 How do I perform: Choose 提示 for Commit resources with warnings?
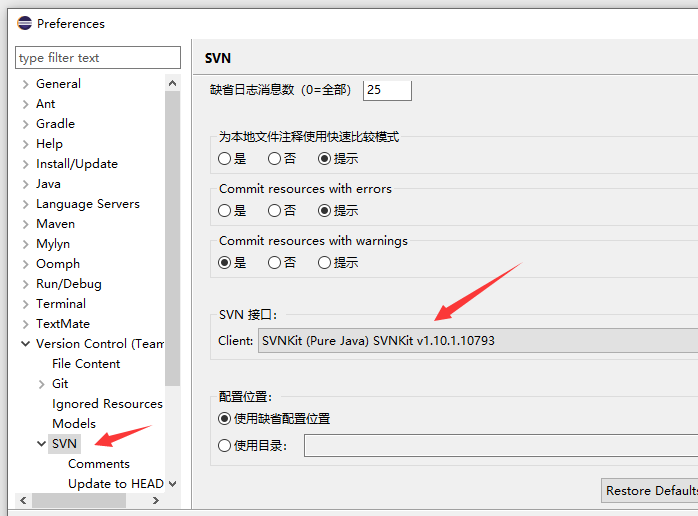(x=325, y=263)
